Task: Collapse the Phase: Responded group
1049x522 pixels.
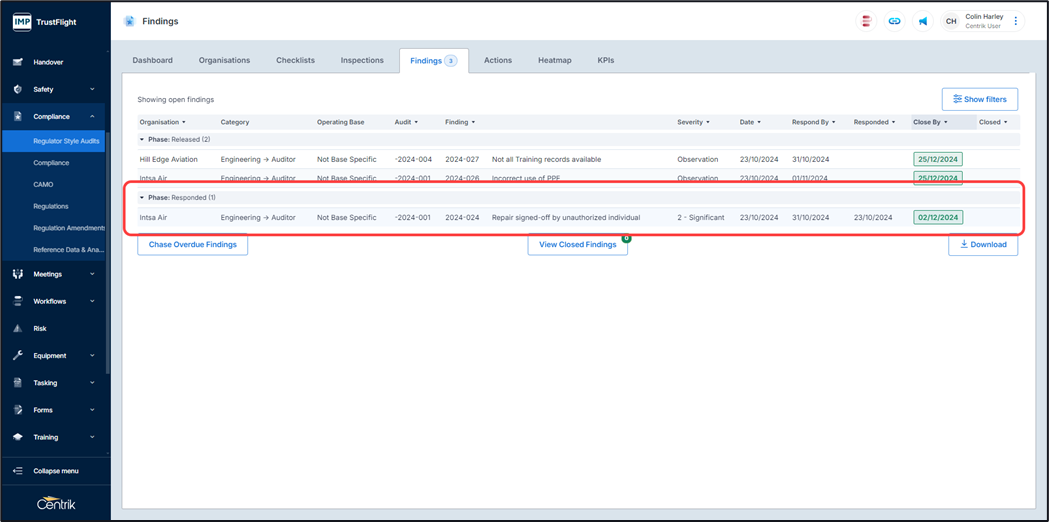Action: tap(142, 198)
